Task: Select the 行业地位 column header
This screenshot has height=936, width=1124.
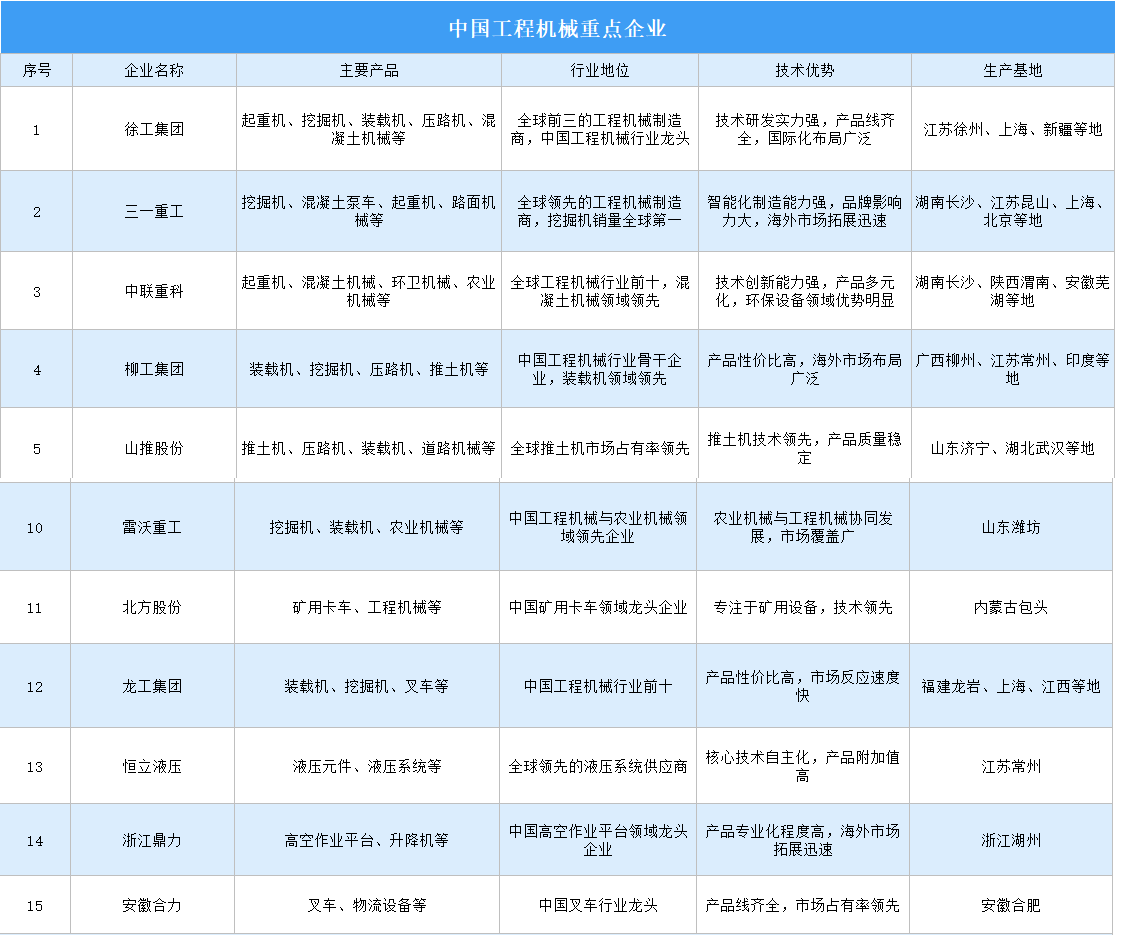Action: point(600,70)
